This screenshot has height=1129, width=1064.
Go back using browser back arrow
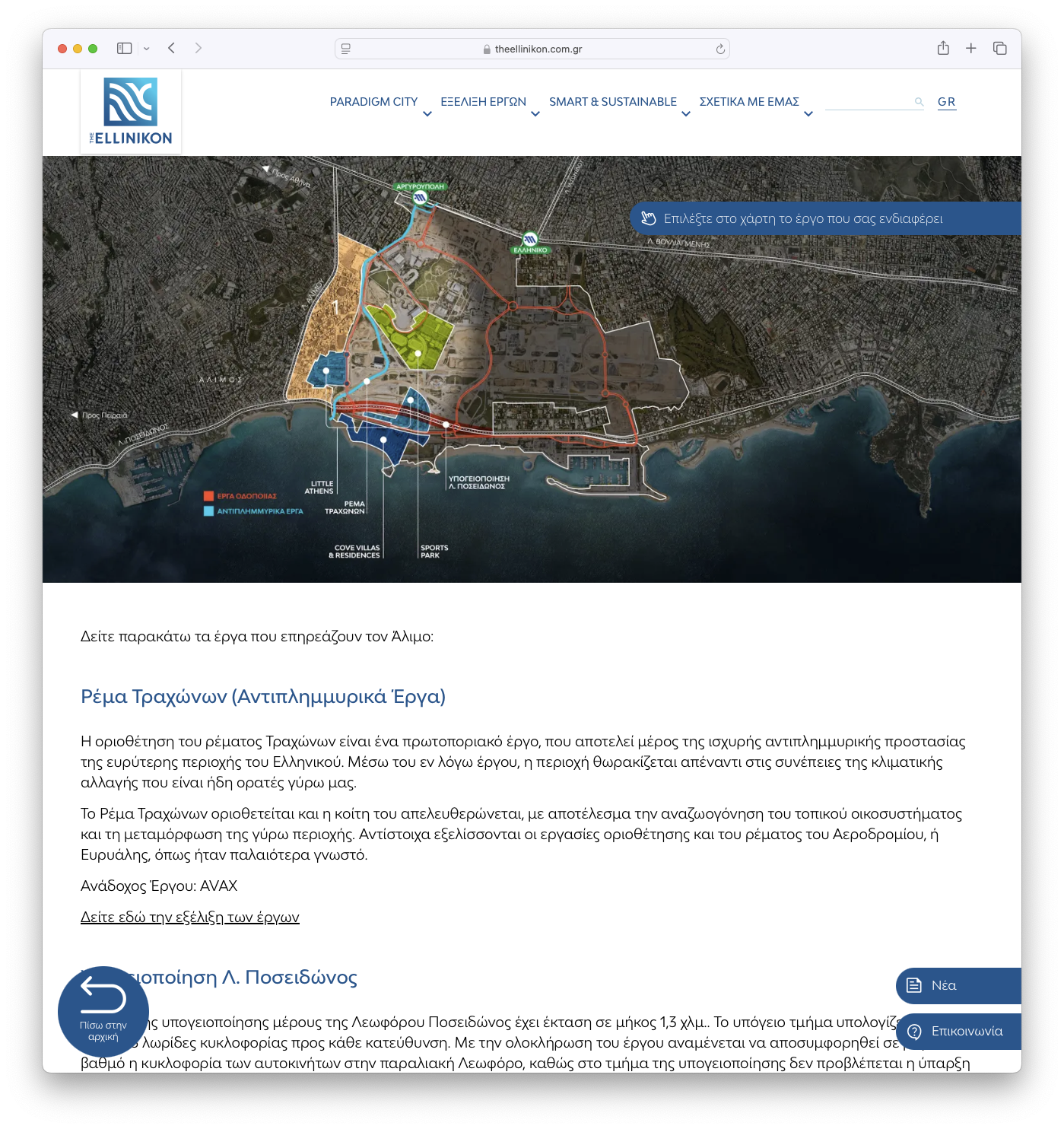(172, 49)
